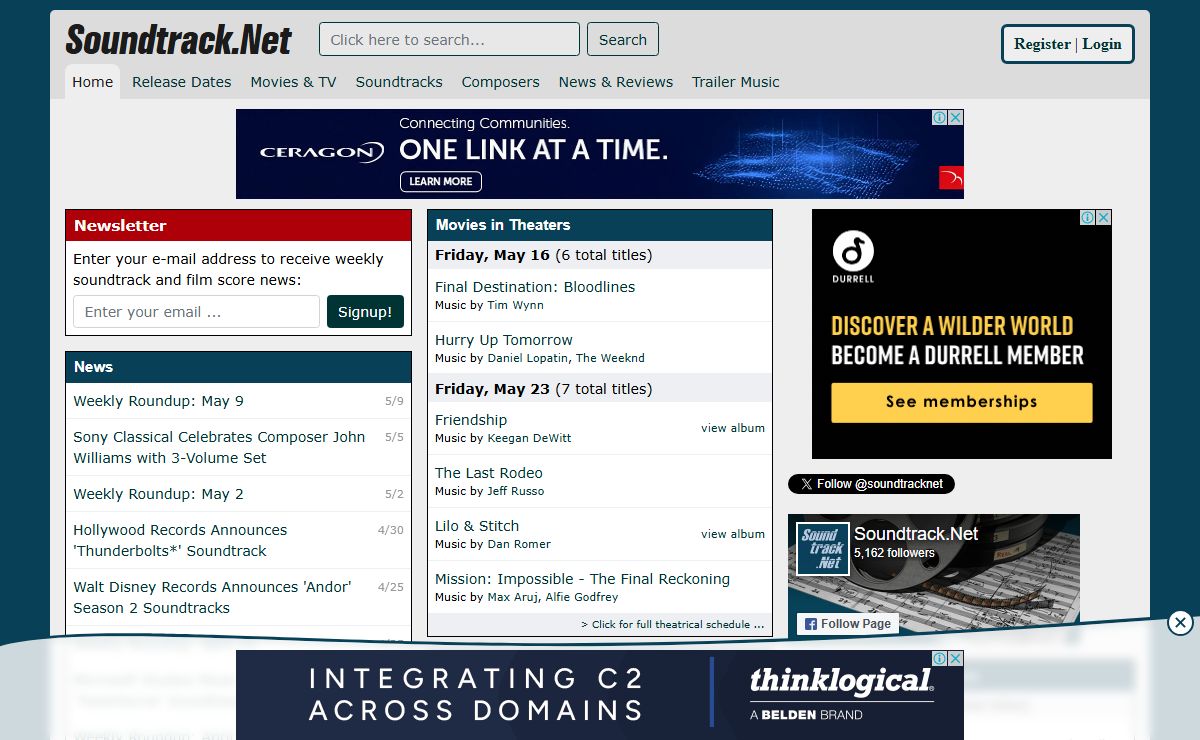Open composer Dan Romer's page
The height and width of the screenshot is (740, 1200).
519,544
